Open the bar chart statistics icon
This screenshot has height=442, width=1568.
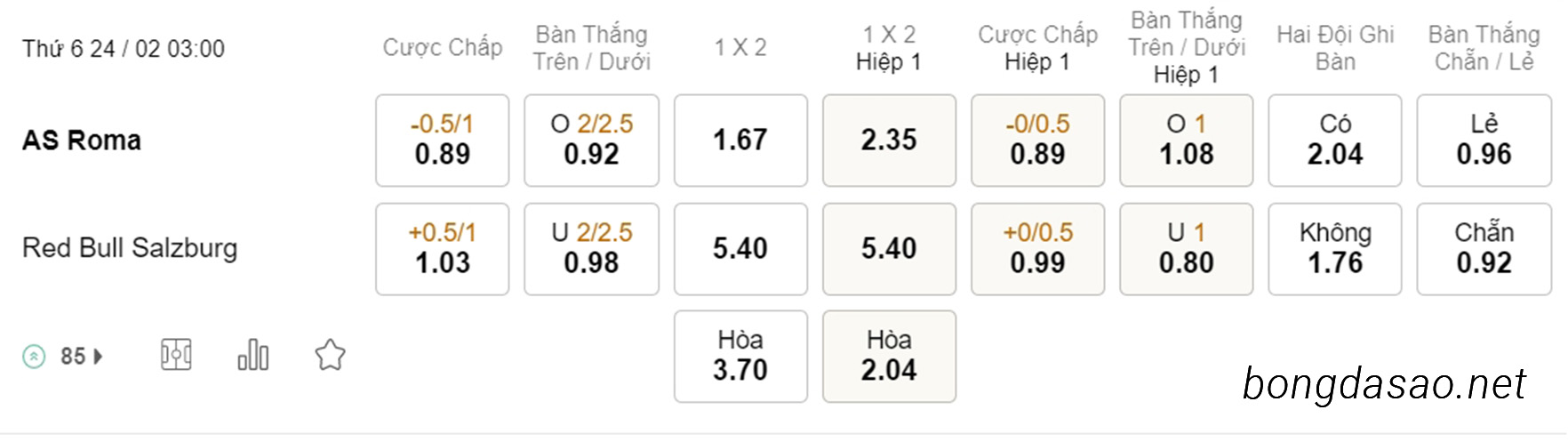253,355
